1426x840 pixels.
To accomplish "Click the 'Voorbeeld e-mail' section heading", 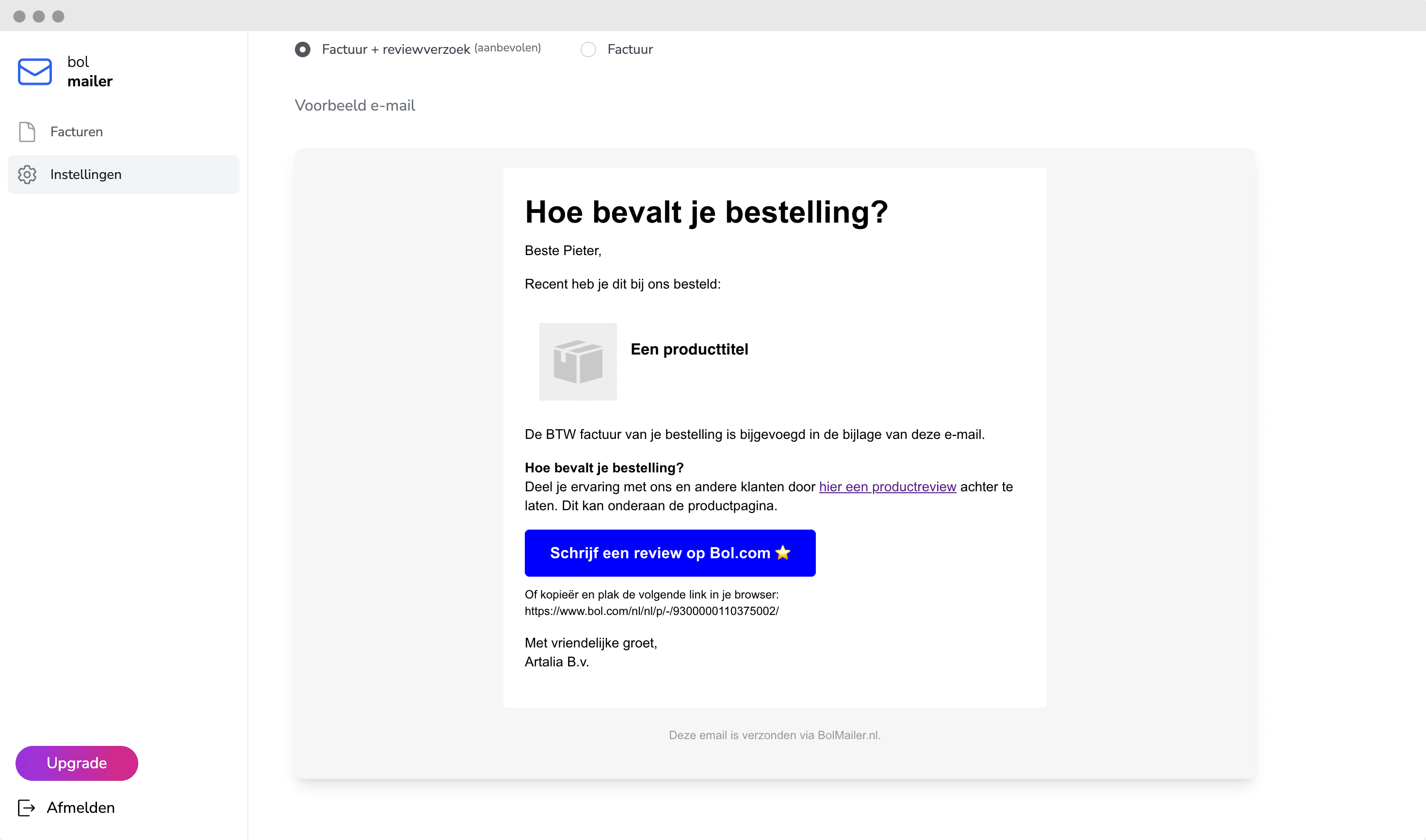I will pyautogui.click(x=355, y=106).
